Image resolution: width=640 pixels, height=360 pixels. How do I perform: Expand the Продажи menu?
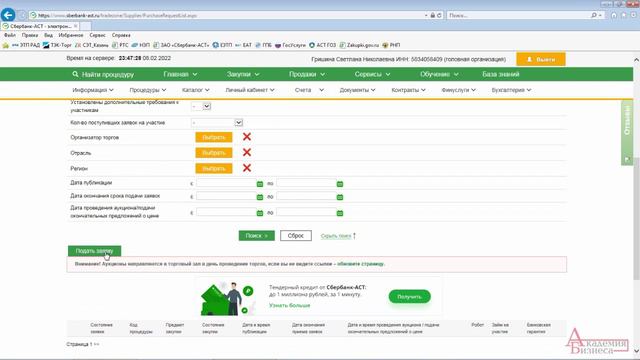[307, 74]
